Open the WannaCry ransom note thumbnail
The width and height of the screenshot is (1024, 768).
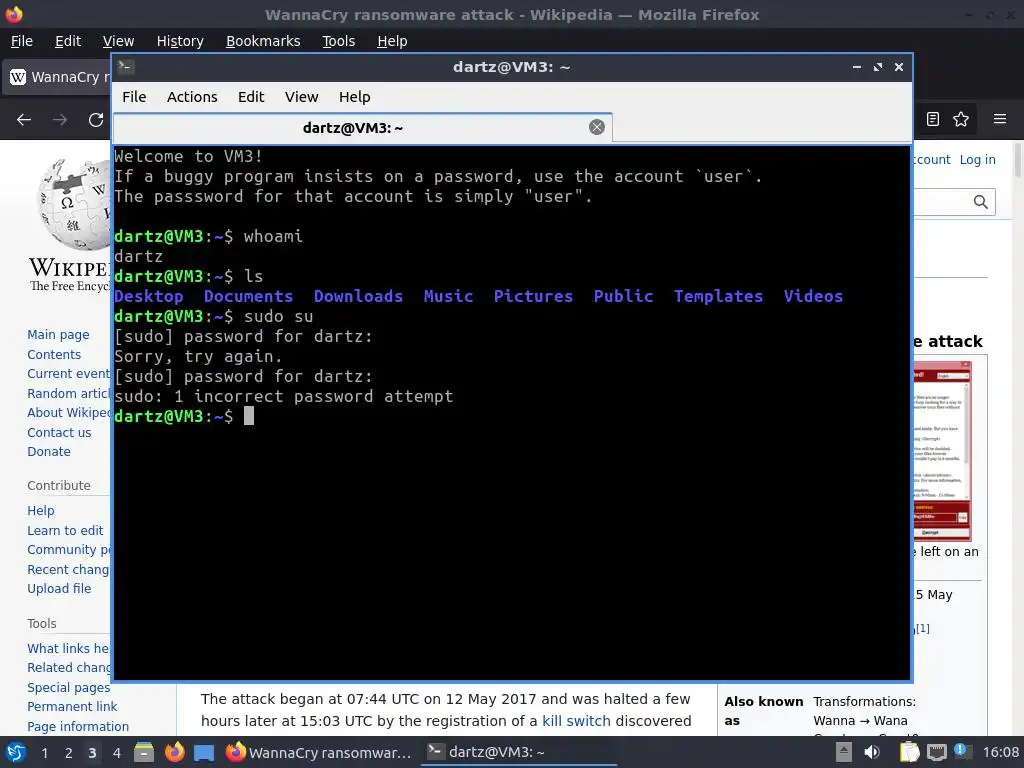pyautogui.click(x=942, y=451)
